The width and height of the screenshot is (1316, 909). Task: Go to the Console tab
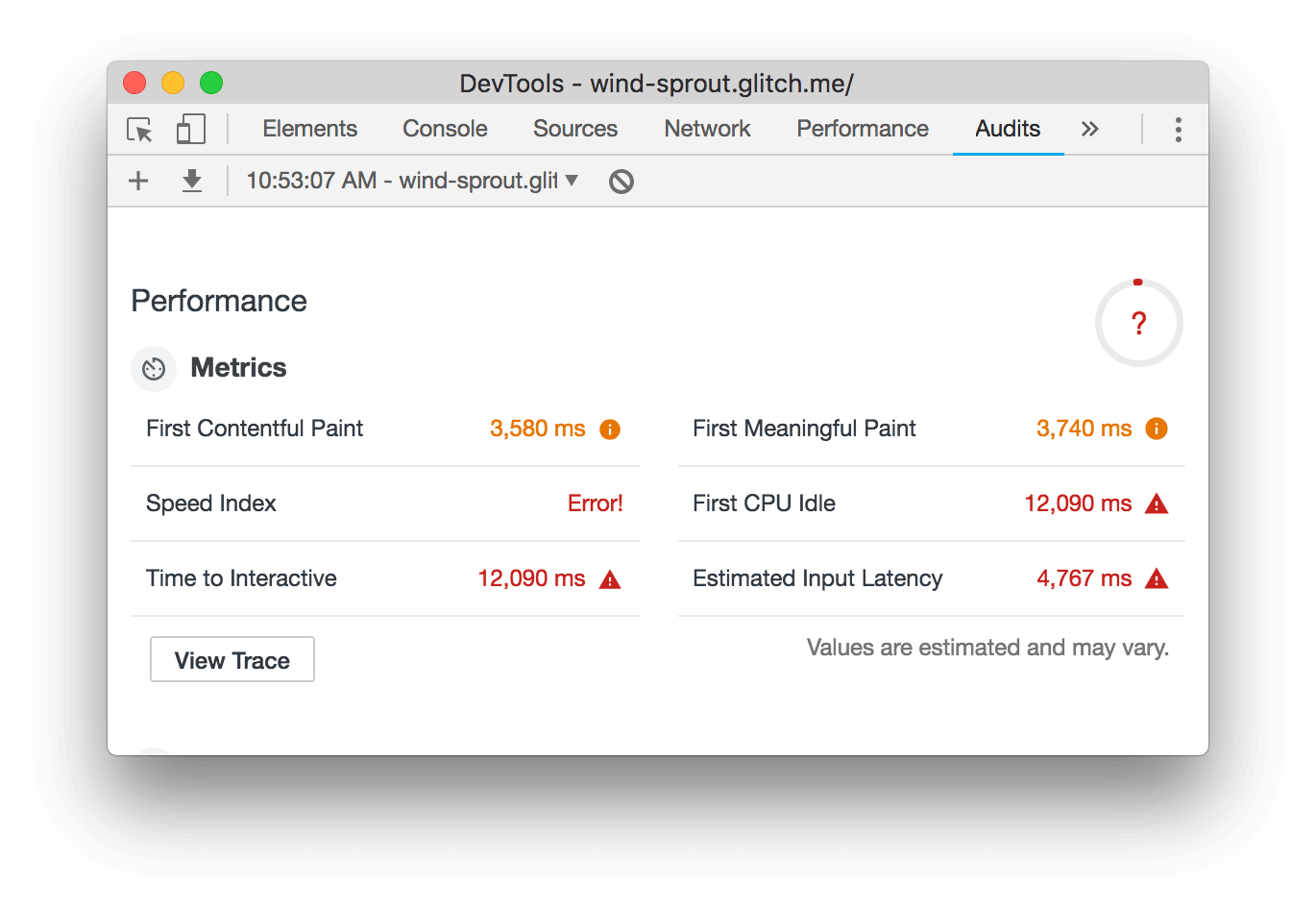tap(445, 130)
